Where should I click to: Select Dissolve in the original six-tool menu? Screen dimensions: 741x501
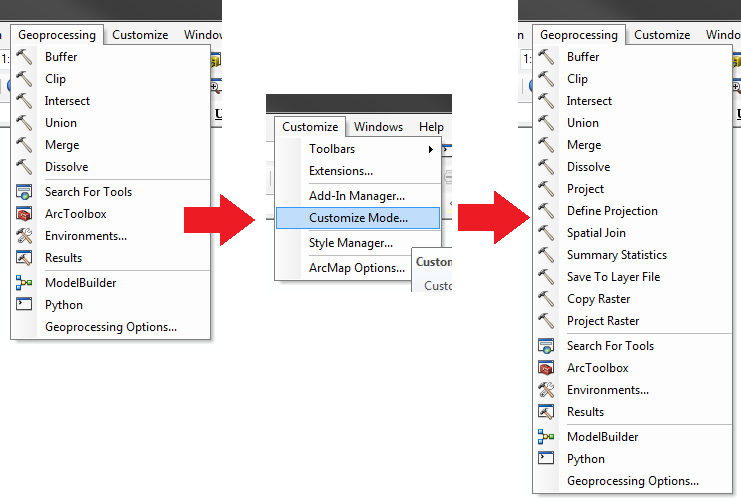[66, 167]
